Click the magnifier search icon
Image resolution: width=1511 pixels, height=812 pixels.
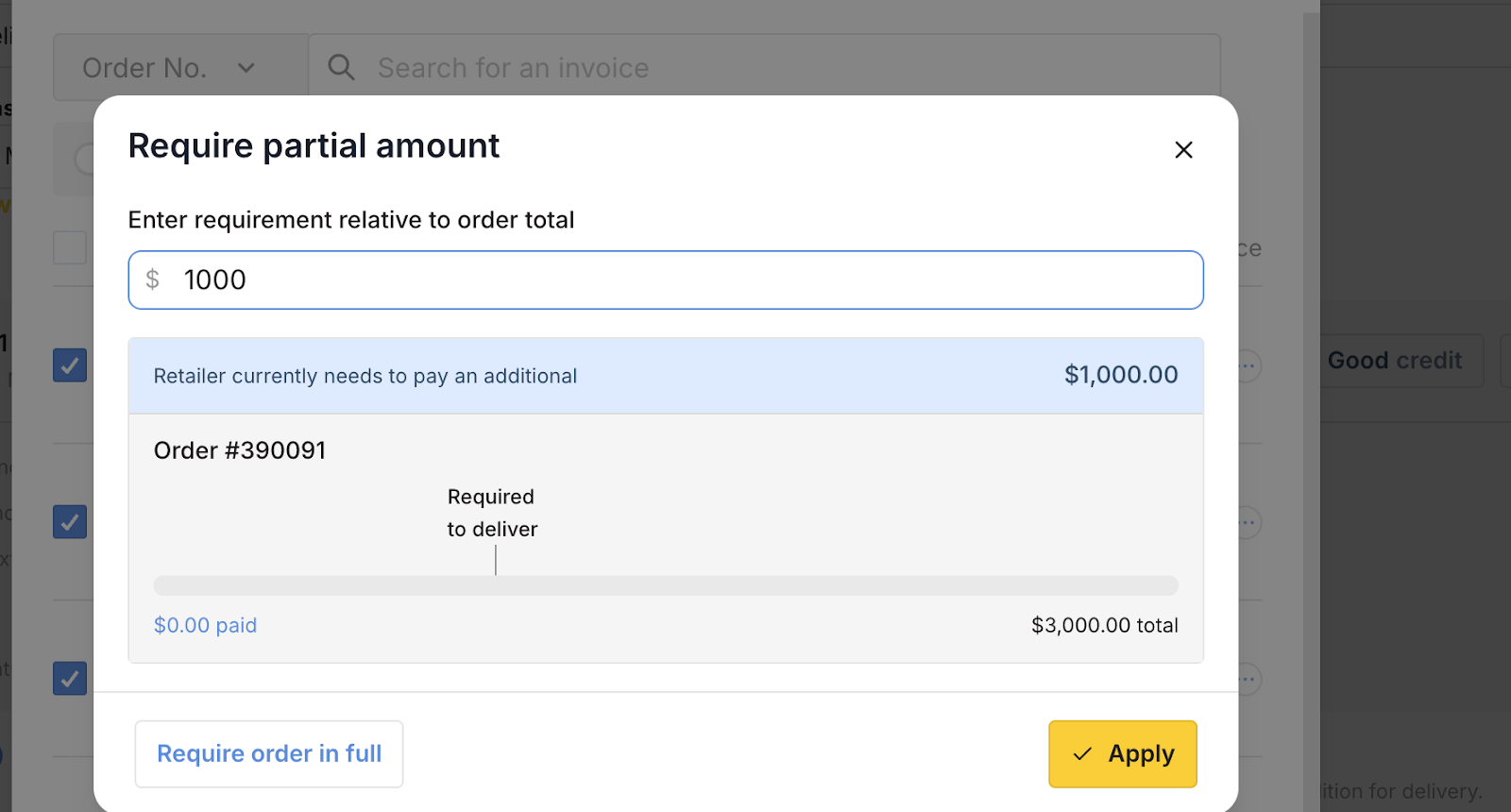coord(341,68)
